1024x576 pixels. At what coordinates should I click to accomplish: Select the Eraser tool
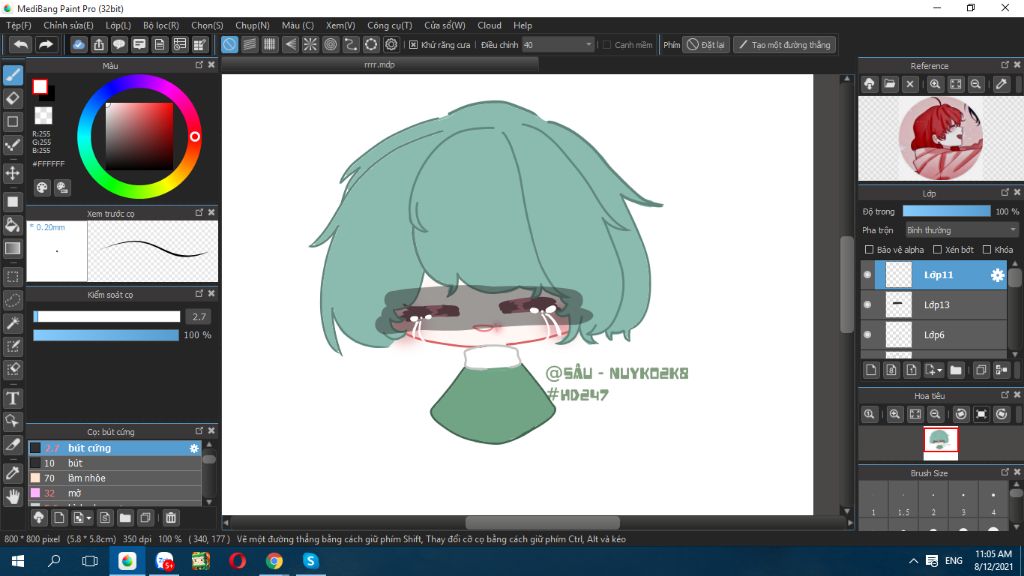click(x=13, y=98)
